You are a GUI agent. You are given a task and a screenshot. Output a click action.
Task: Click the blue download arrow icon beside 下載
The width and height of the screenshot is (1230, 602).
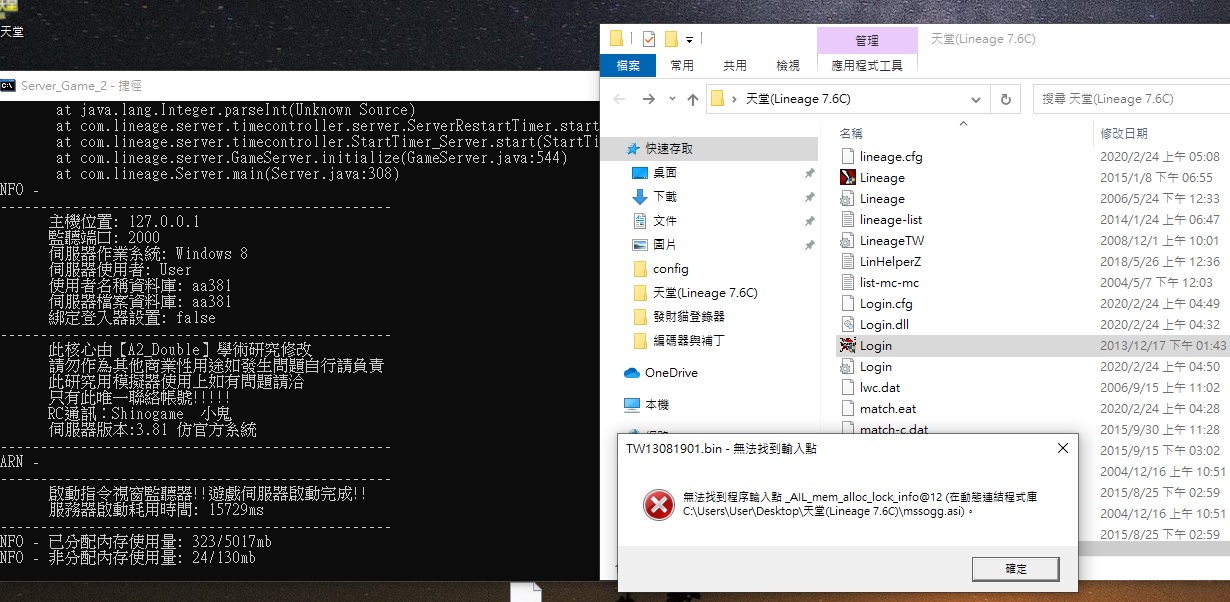click(x=640, y=196)
